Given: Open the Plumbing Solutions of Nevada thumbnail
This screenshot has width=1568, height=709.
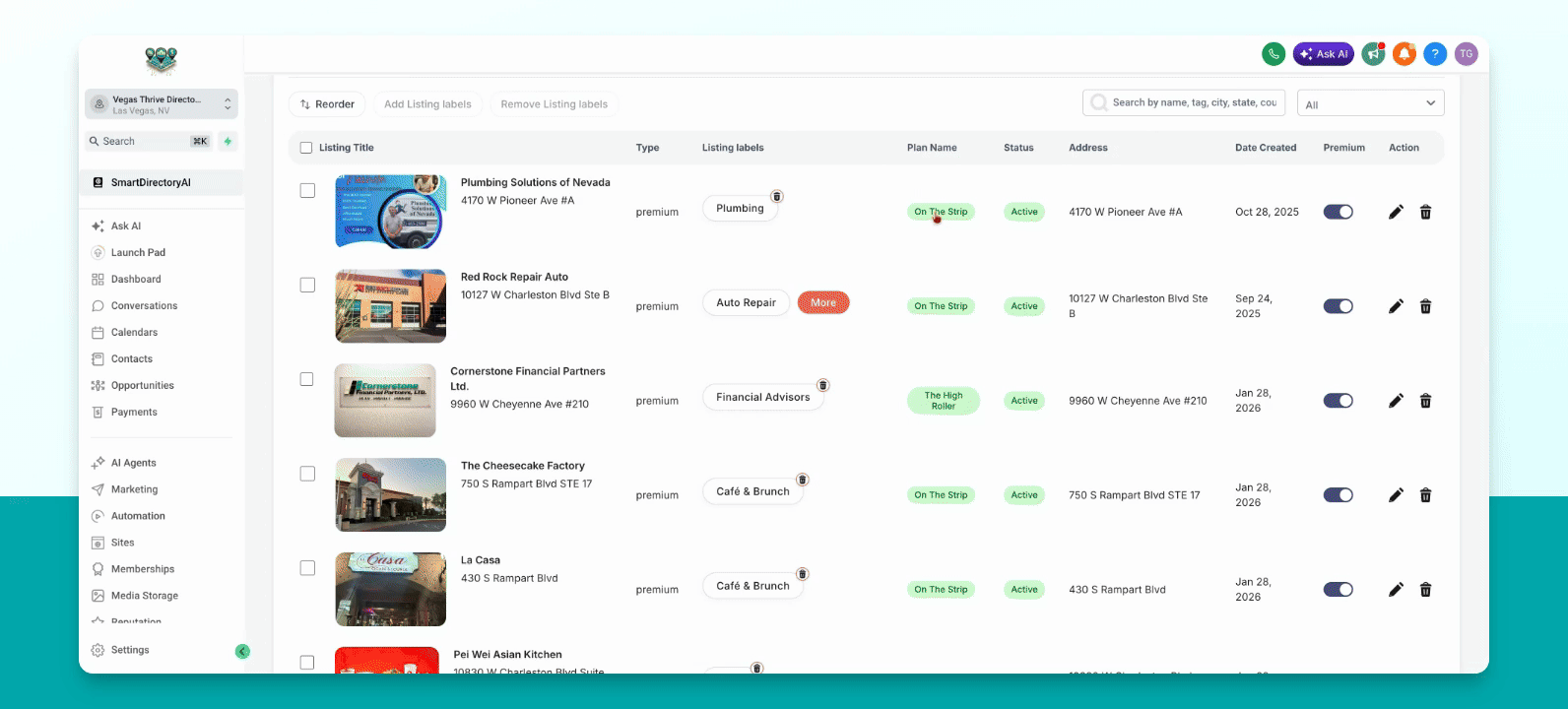Looking at the screenshot, I should [391, 212].
